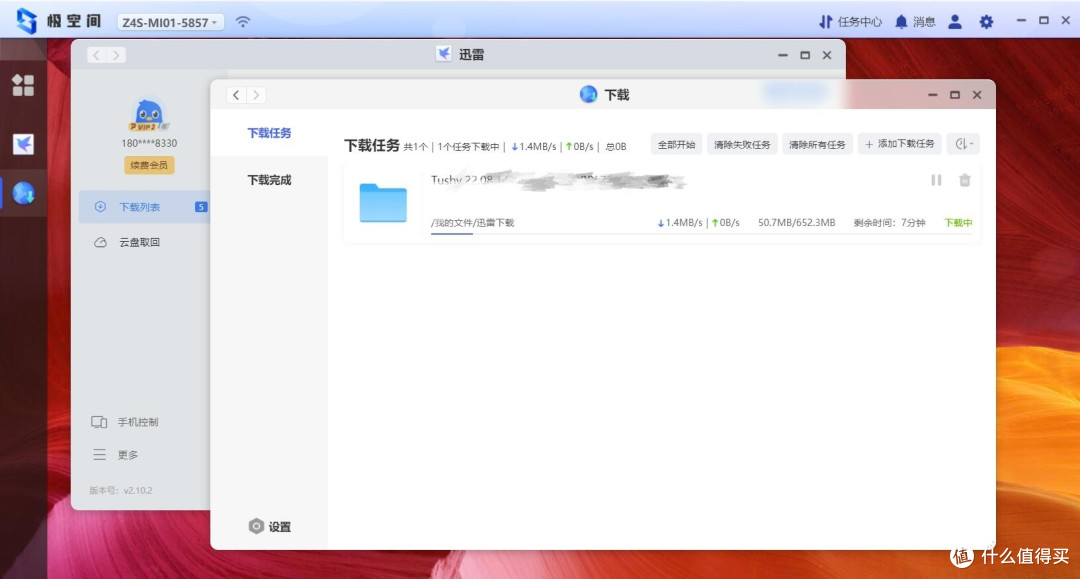Maximize the 下载 window
Viewport: 1080px width, 579px height.
coord(955,95)
